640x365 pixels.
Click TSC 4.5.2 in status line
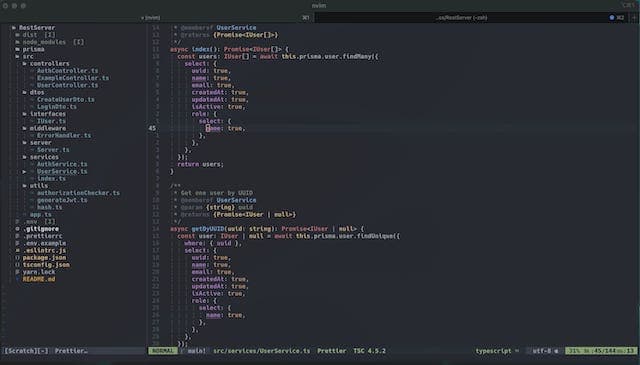tap(369, 351)
